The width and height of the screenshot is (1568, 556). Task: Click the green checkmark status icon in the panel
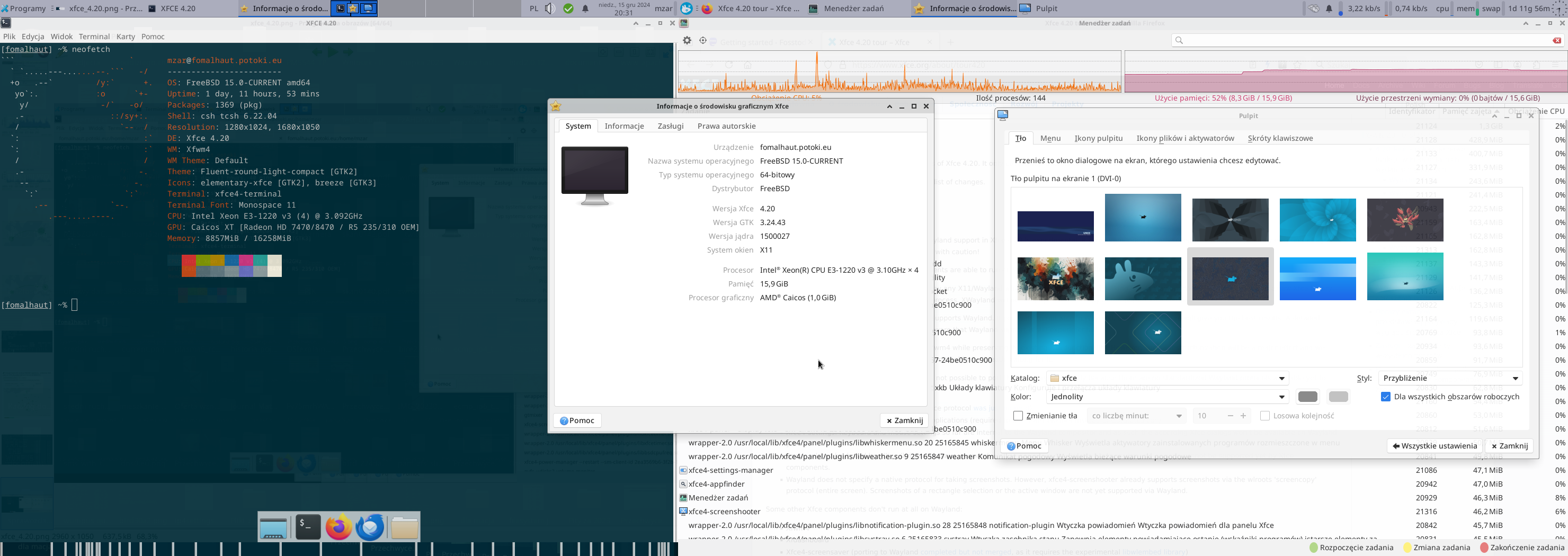(568, 8)
